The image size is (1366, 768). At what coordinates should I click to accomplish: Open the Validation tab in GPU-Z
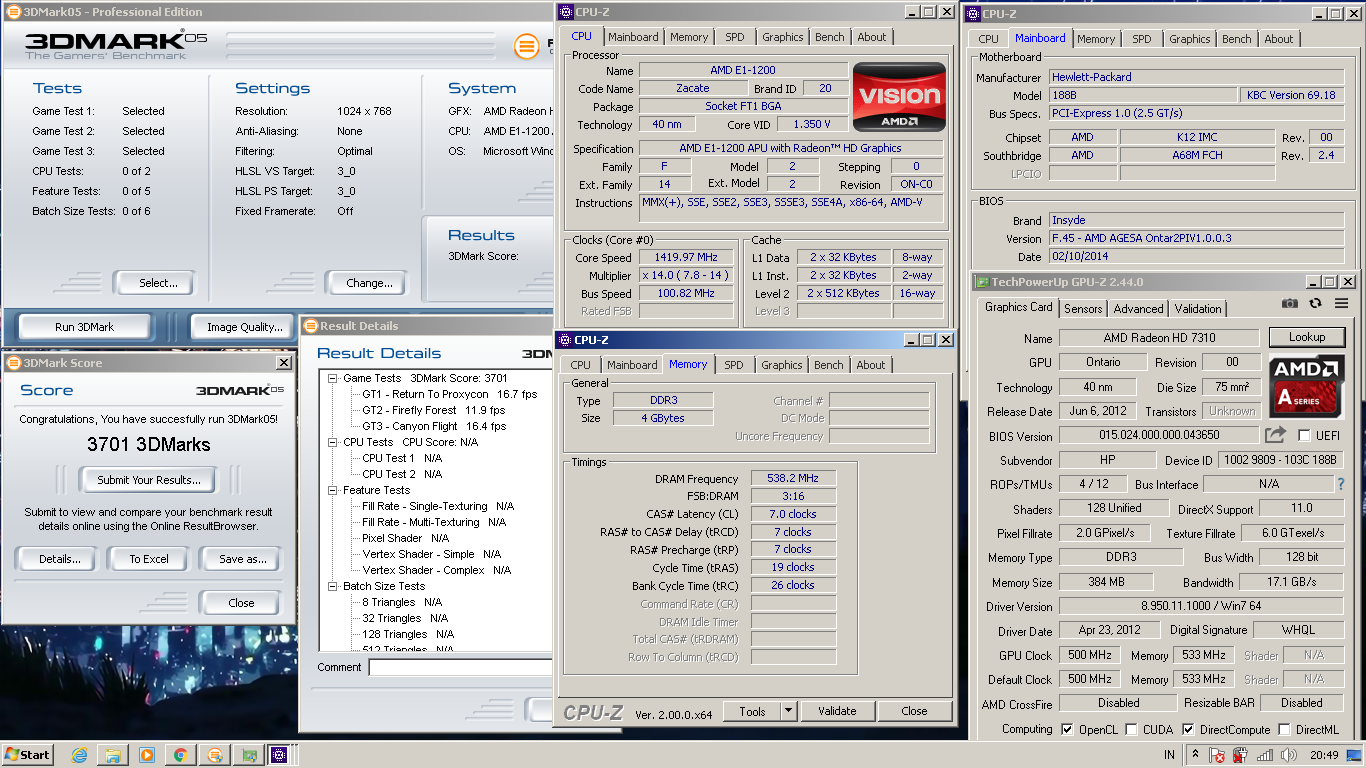1198,309
